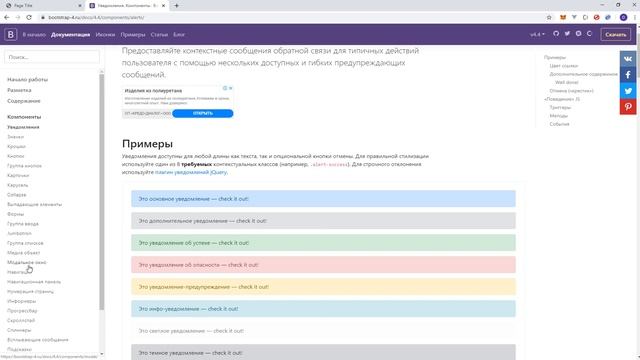
Task: Go back with browser back arrow
Action: point(7,17)
